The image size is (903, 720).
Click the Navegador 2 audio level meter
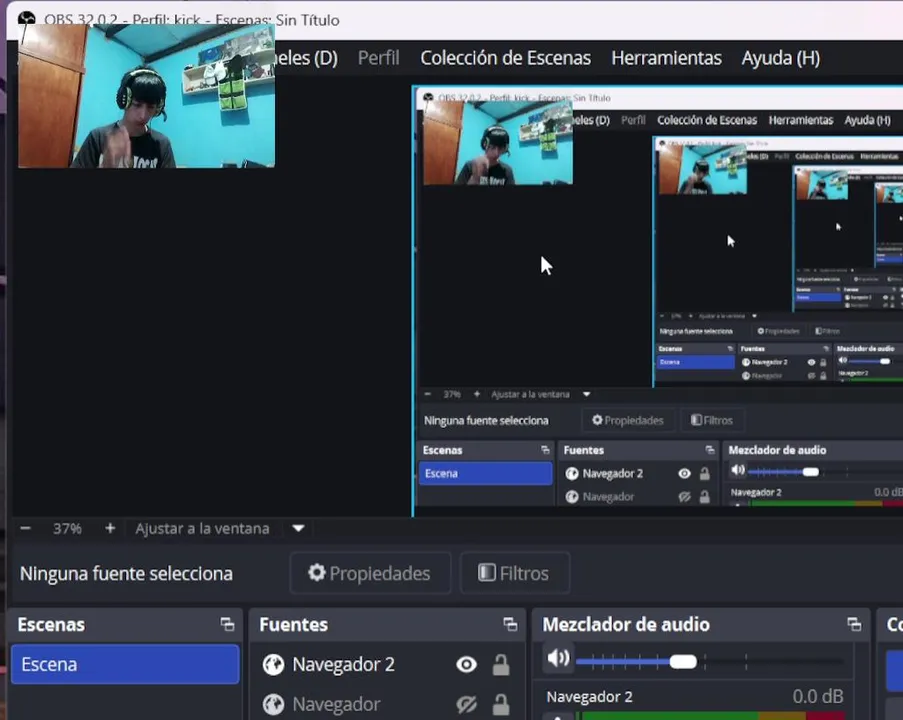(711, 715)
